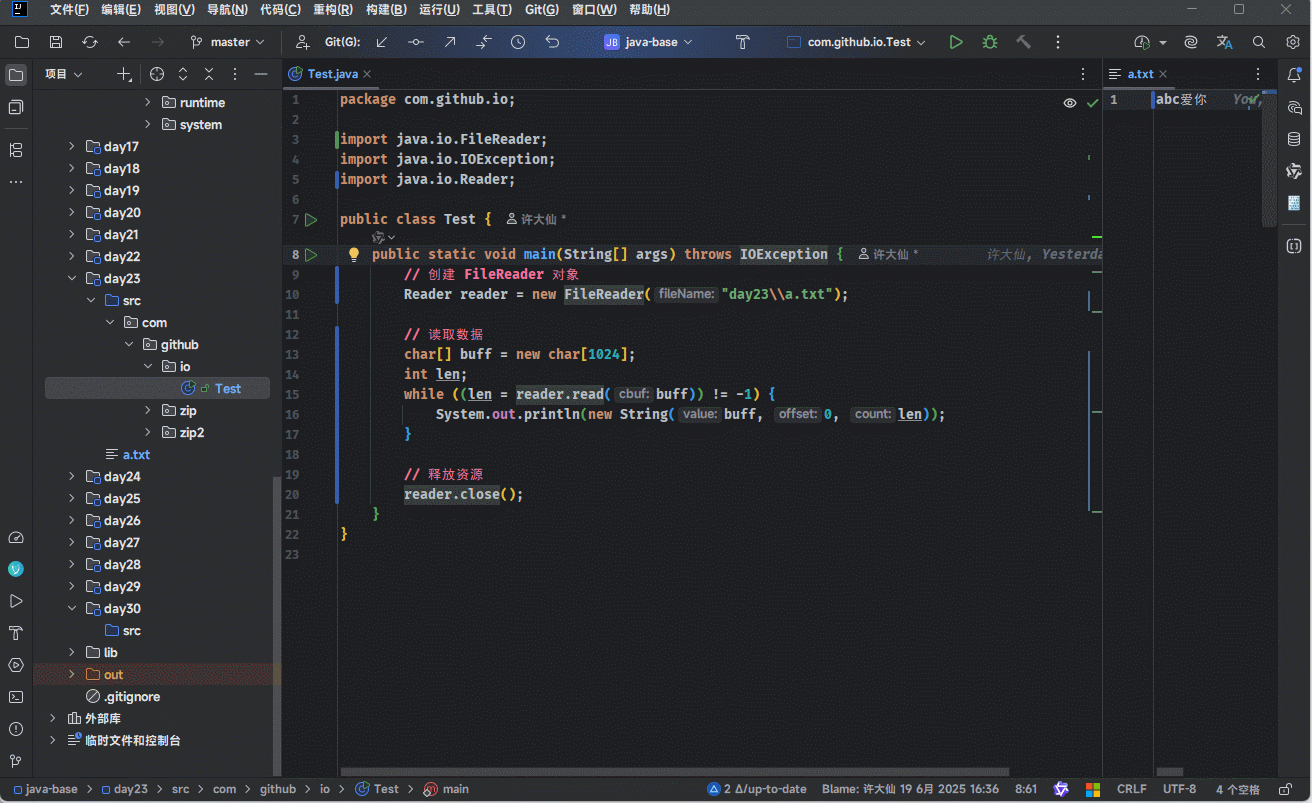1312x803 pixels.
Task: Toggle the read-only lock icon in status bar
Action: (1284, 789)
